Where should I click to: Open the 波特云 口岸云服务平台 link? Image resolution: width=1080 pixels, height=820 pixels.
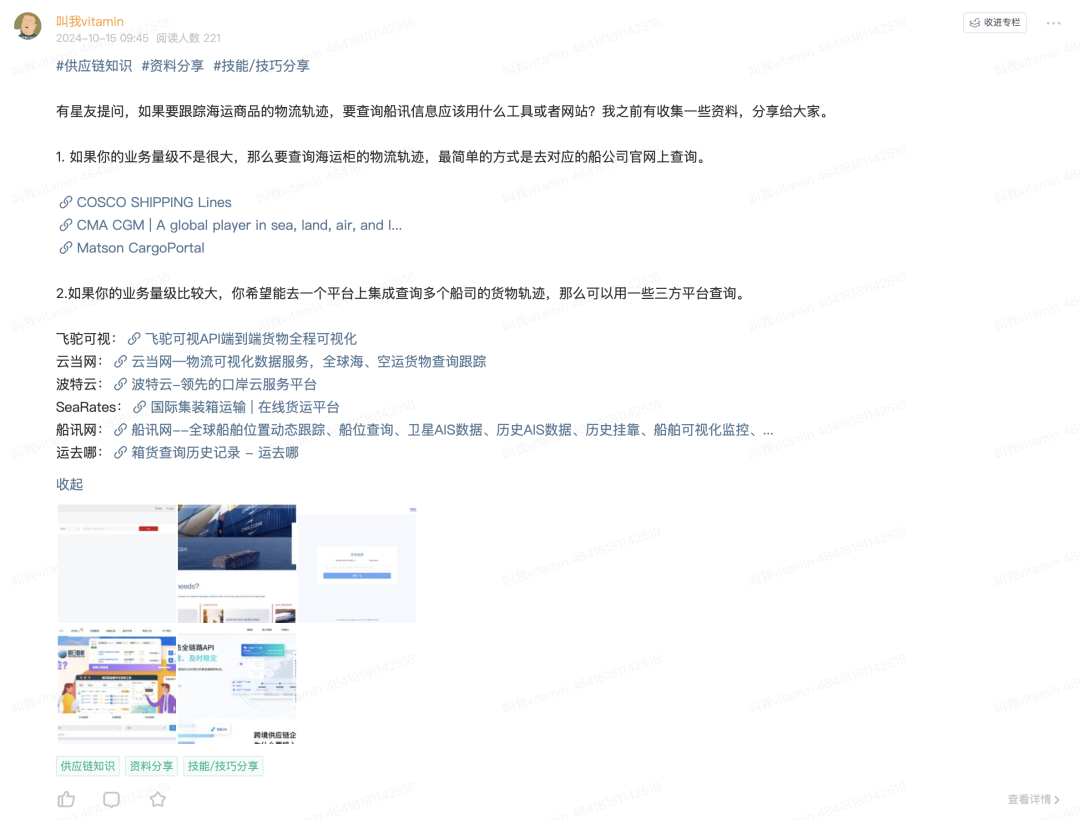coord(224,384)
